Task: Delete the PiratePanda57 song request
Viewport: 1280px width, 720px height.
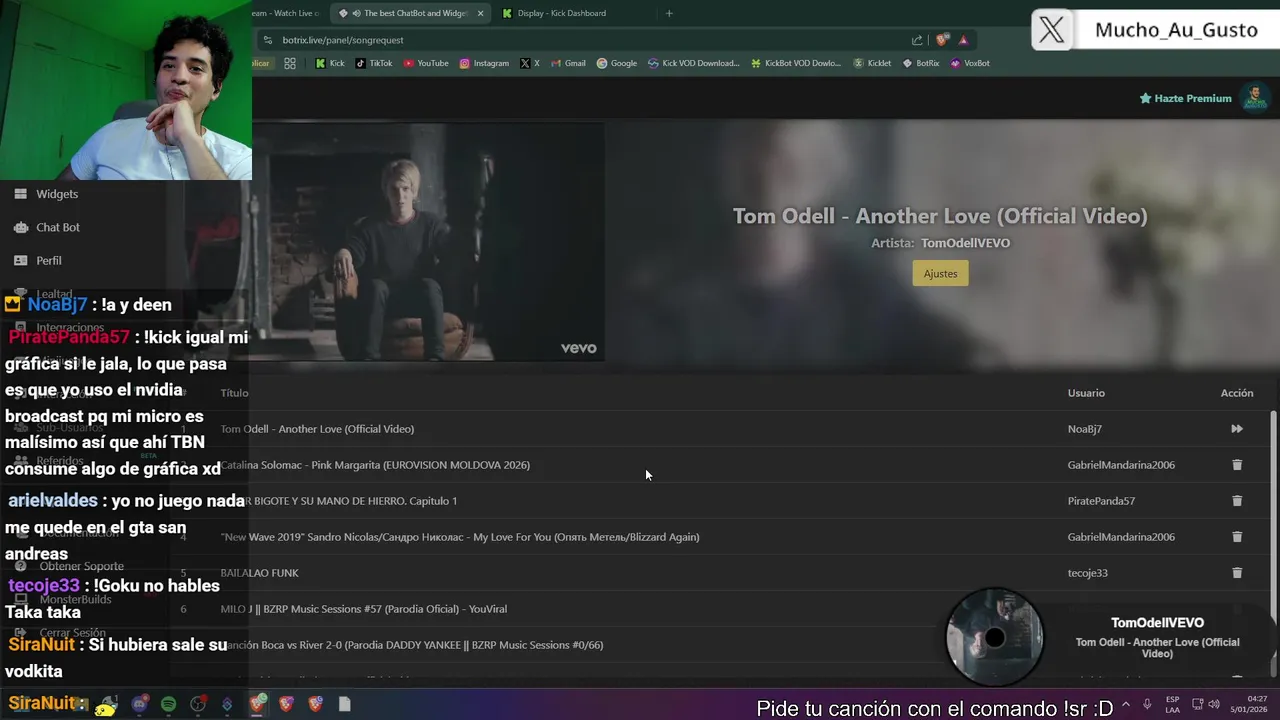Action: point(1237,501)
